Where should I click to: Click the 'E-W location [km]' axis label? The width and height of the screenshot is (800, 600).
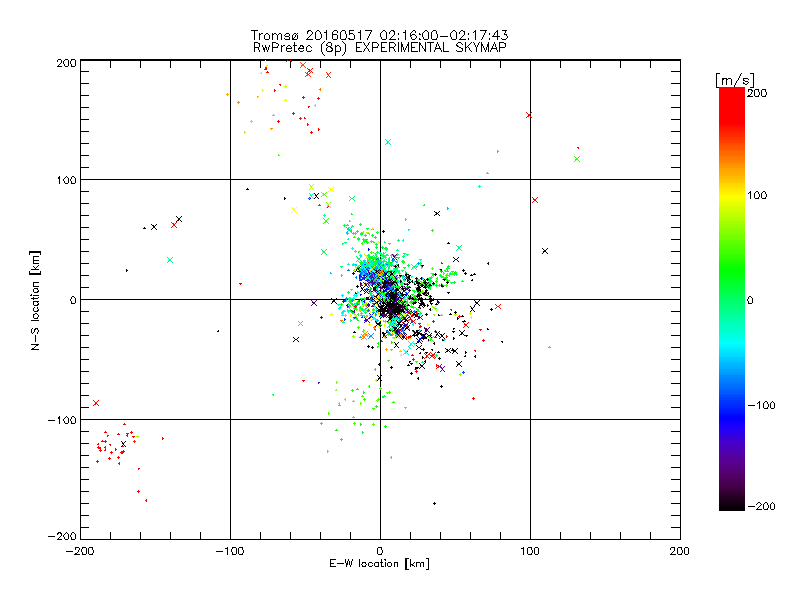(x=379, y=563)
